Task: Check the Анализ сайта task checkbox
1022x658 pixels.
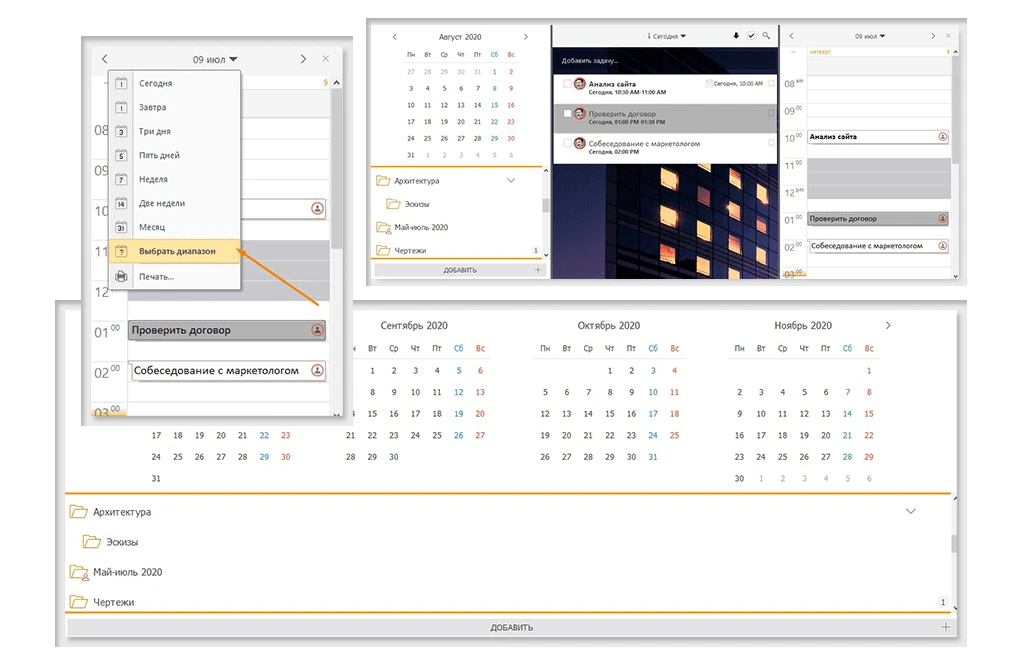Action: click(567, 85)
